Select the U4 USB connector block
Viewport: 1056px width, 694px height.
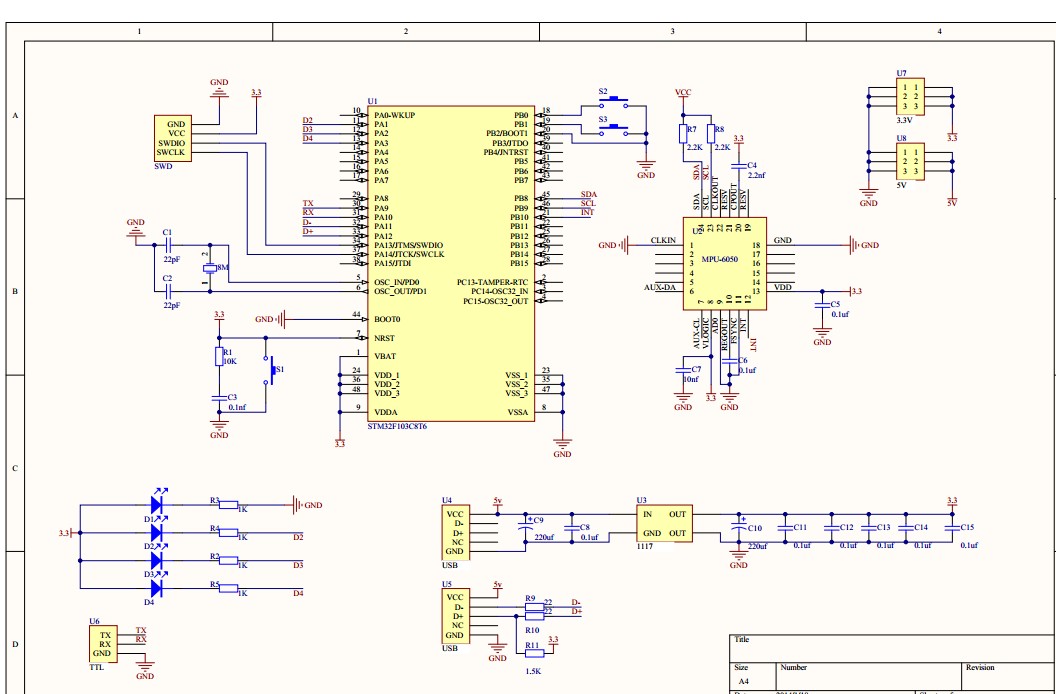(x=456, y=533)
